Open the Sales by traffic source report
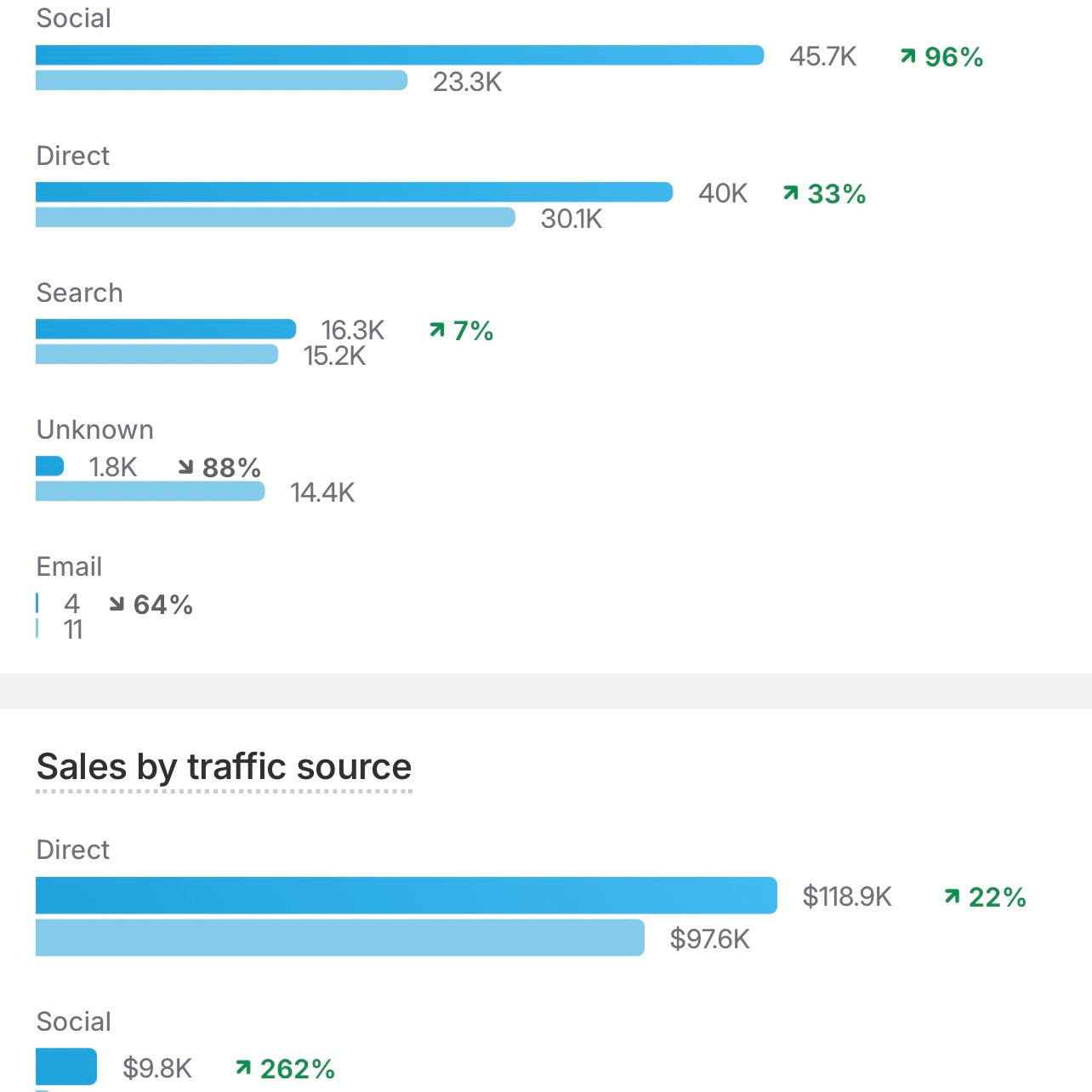 coord(224,767)
